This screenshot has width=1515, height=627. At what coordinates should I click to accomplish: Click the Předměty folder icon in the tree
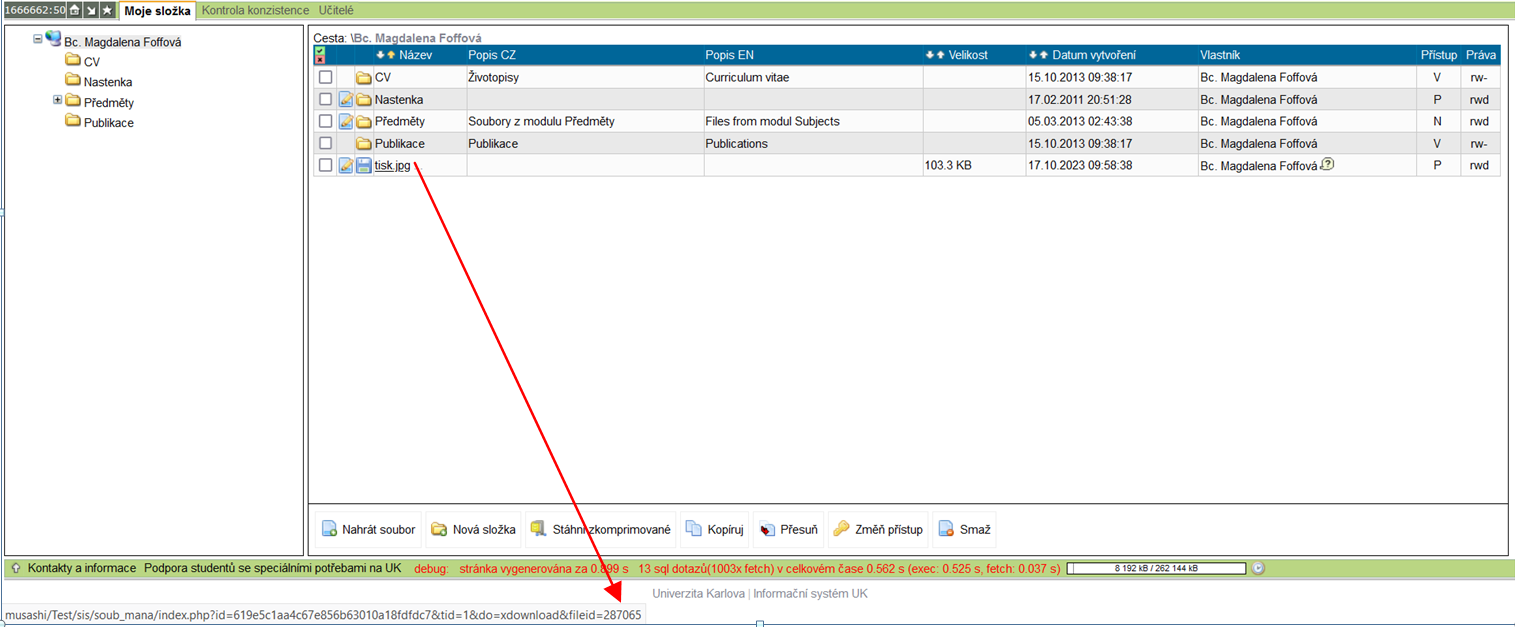click(x=73, y=101)
